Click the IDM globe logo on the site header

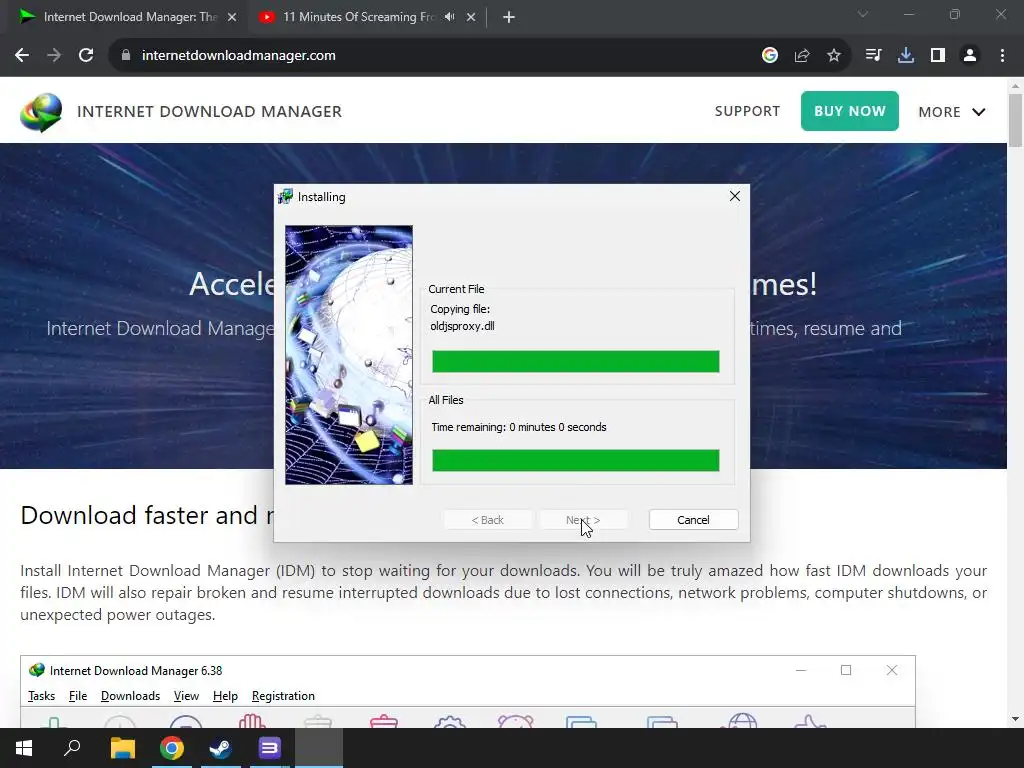41,112
